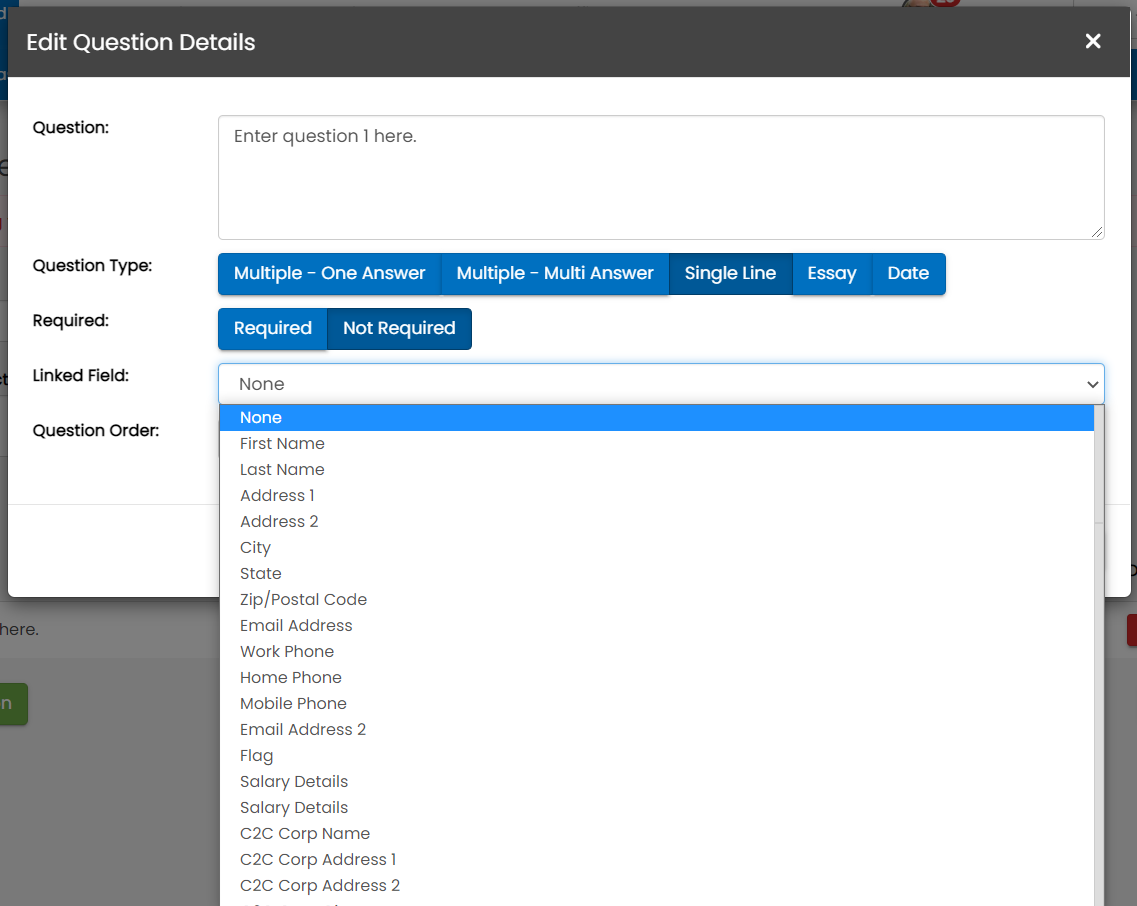Image resolution: width=1137 pixels, height=906 pixels.
Task: Select the Date question type
Action: (908, 274)
